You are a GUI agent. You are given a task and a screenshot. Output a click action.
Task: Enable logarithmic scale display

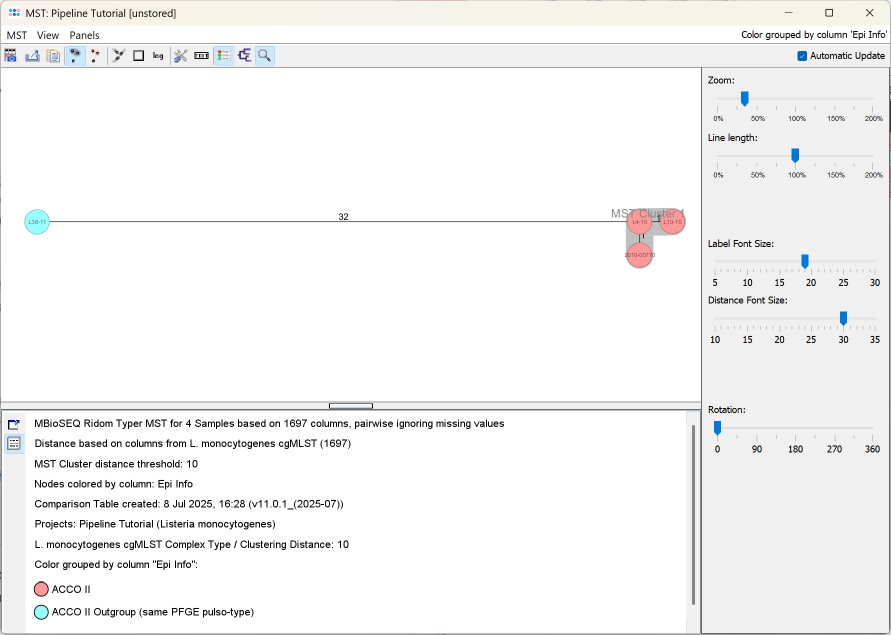tap(158, 55)
